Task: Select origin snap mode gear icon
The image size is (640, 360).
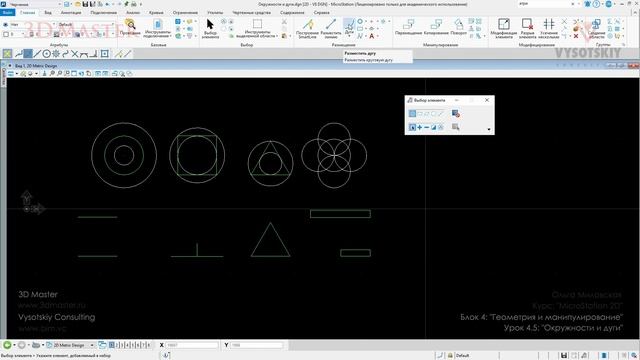Action: 56,53
